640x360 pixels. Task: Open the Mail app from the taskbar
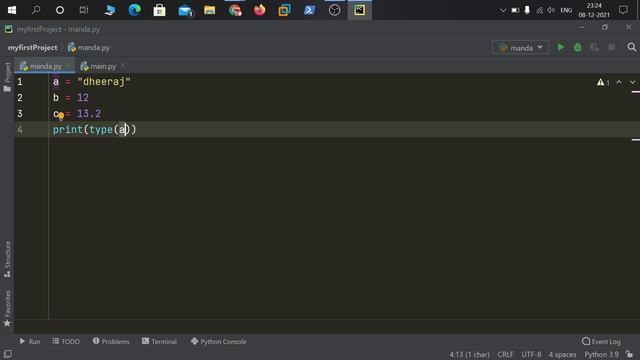185,10
